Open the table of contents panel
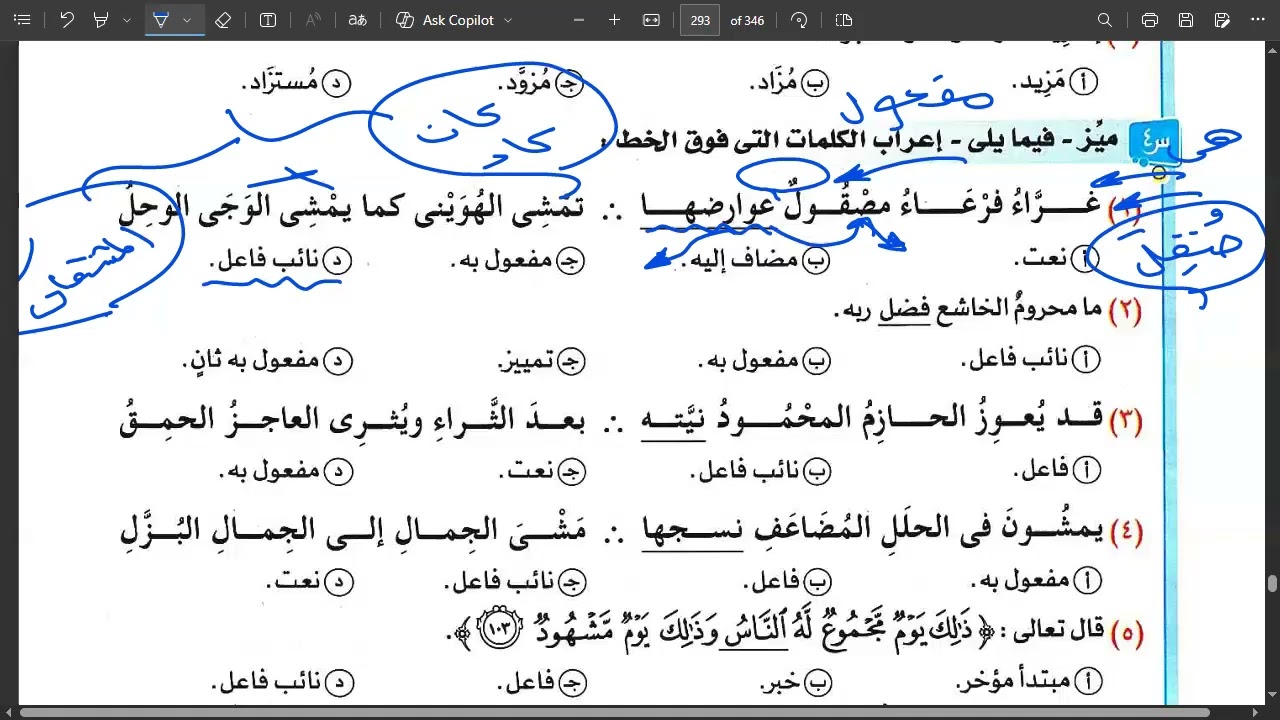Image resolution: width=1280 pixels, height=720 pixels. 23,20
